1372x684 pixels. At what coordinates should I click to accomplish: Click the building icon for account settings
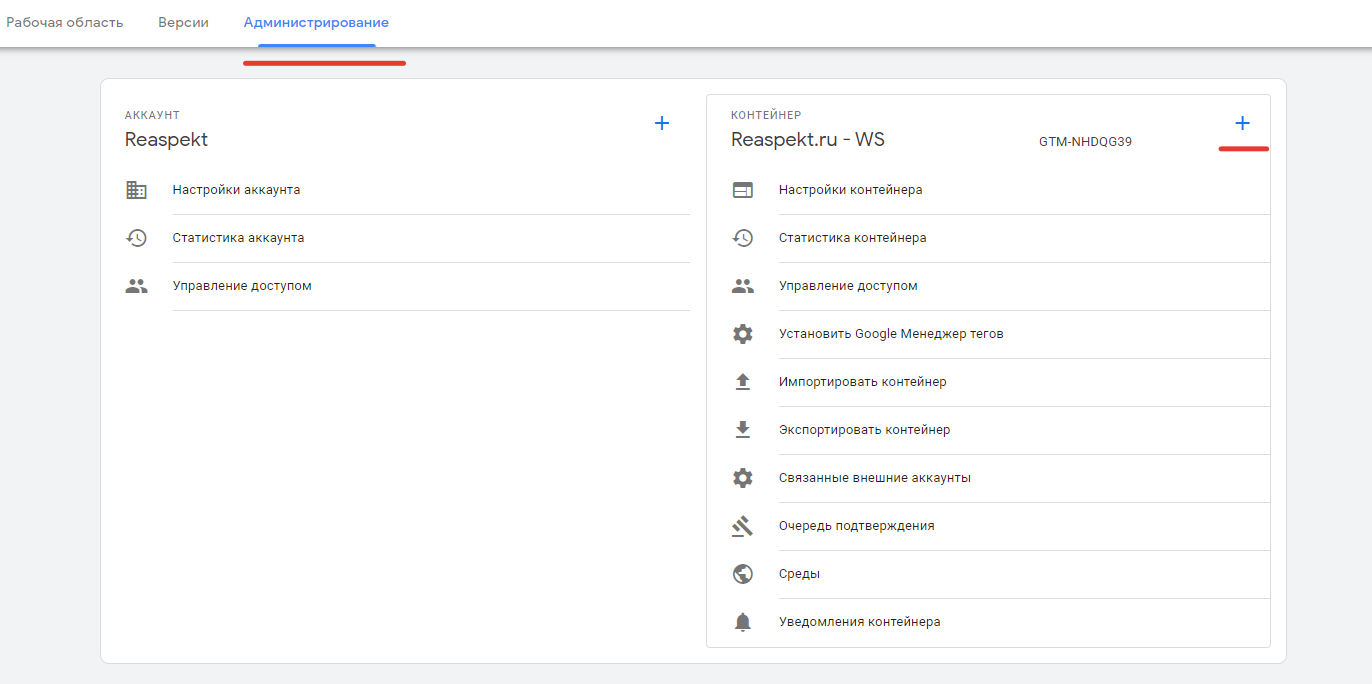click(x=136, y=190)
